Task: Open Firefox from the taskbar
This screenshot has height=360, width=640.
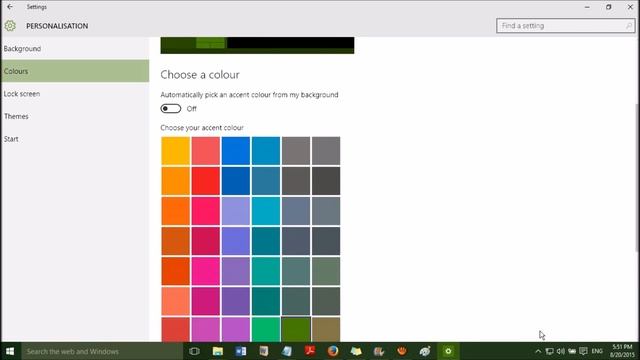Action: pos(333,351)
